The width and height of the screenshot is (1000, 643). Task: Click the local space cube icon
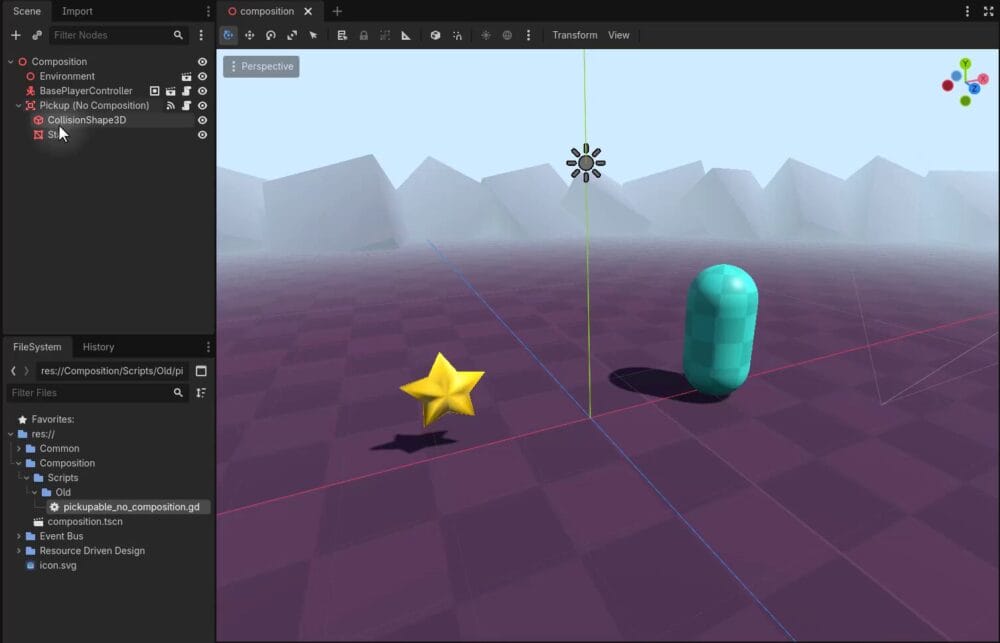pyautogui.click(x=436, y=35)
